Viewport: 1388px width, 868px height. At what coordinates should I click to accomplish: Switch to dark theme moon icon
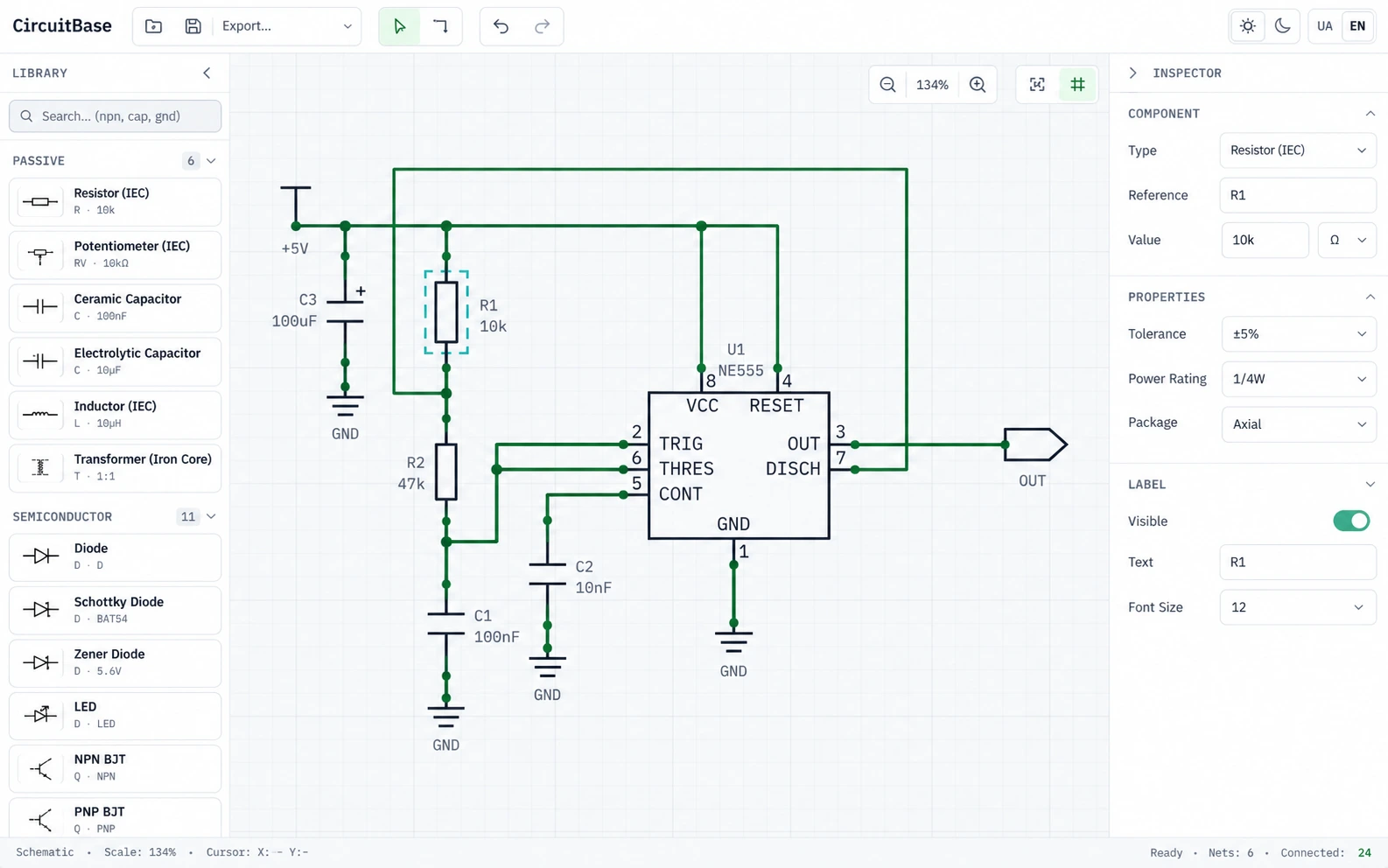point(1282,26)
